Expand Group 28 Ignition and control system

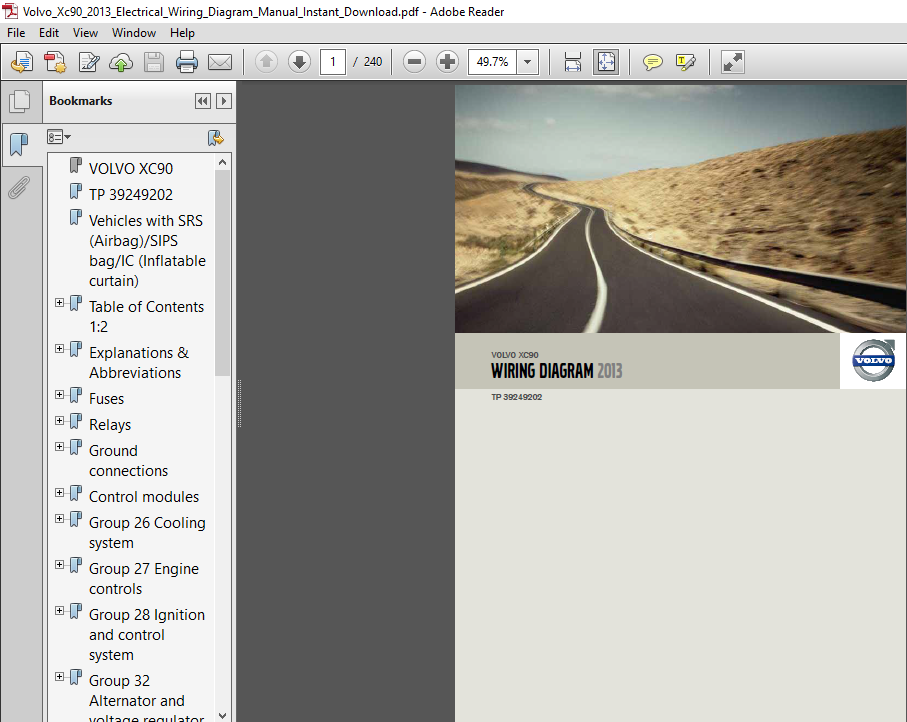point(59,610)
